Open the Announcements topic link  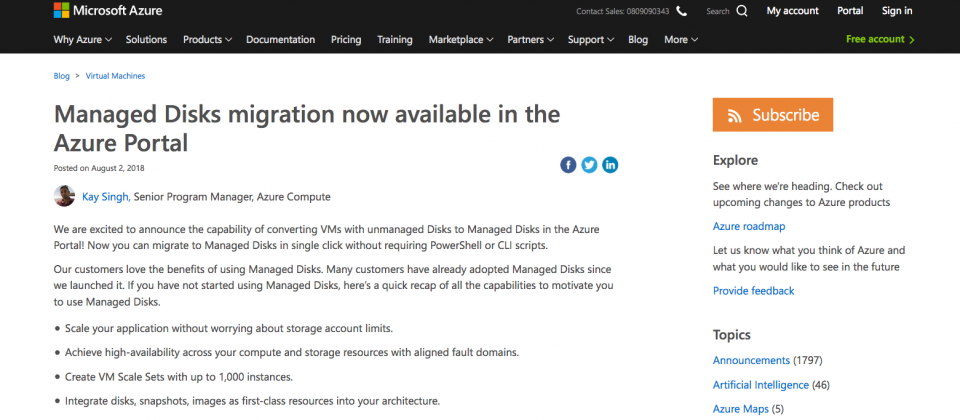751,360
